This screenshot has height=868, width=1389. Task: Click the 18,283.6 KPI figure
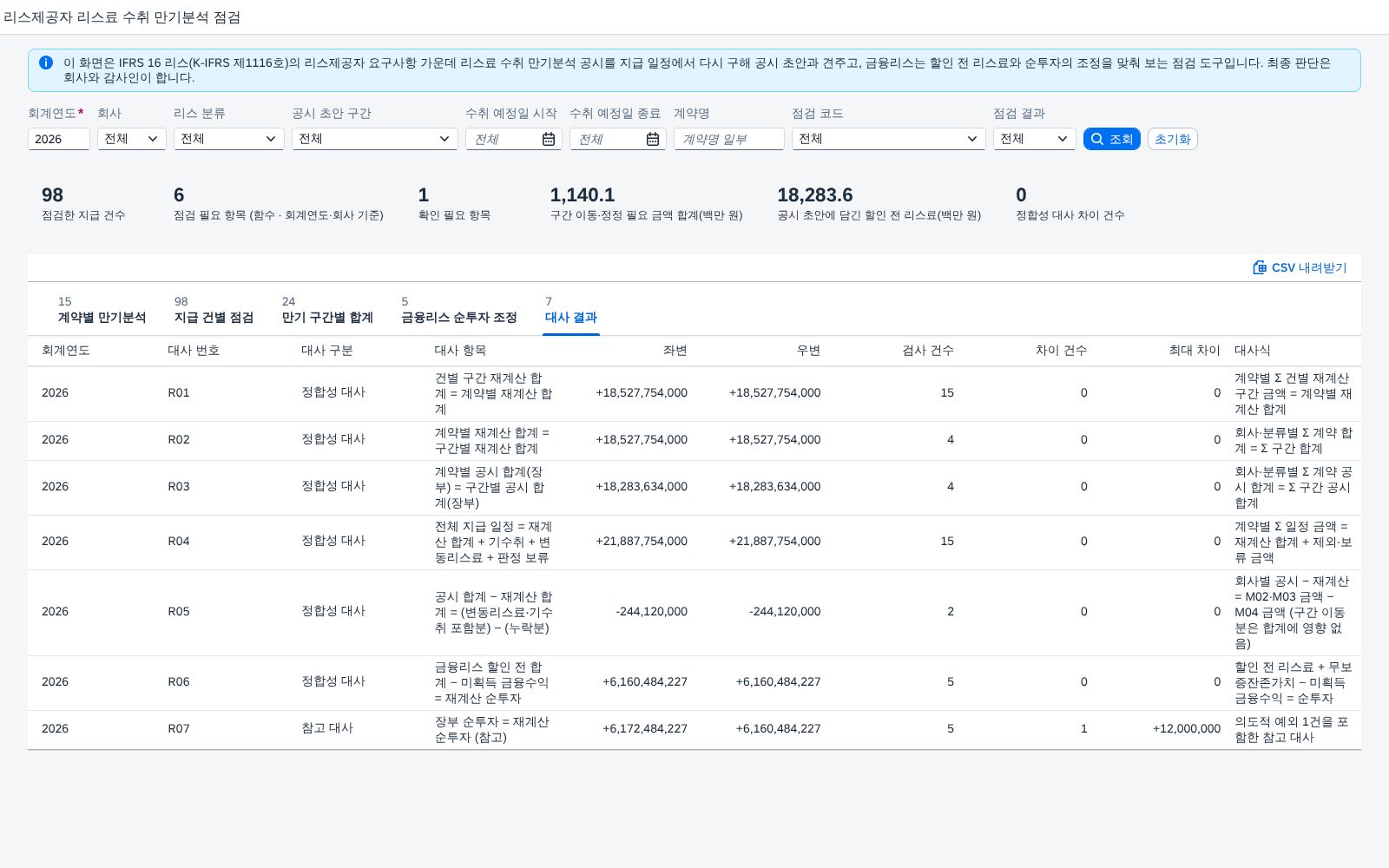[815, 195]
